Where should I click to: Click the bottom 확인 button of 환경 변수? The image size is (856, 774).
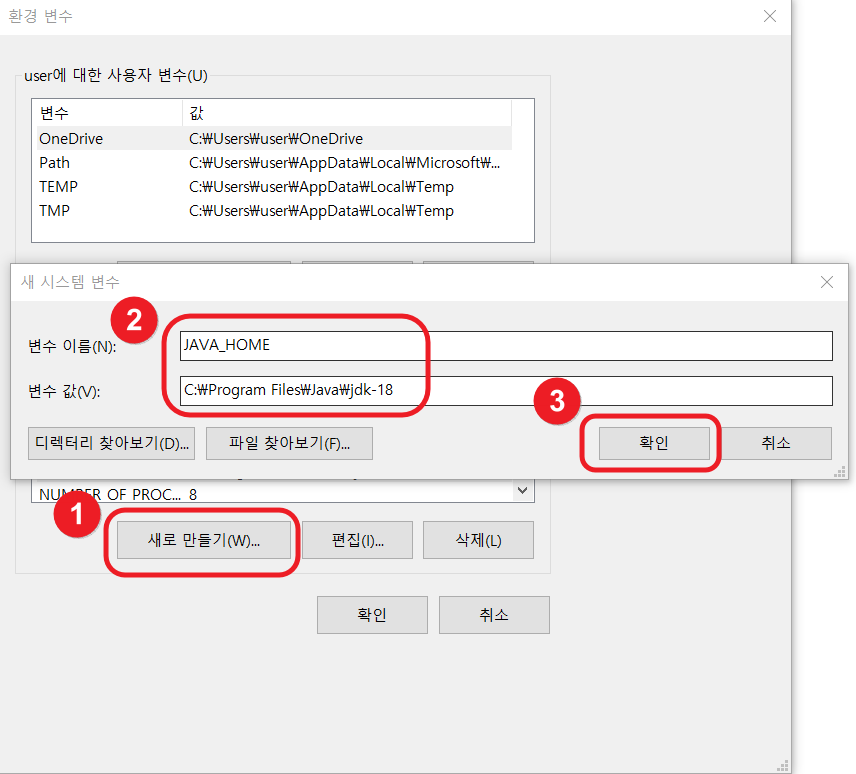372,615
